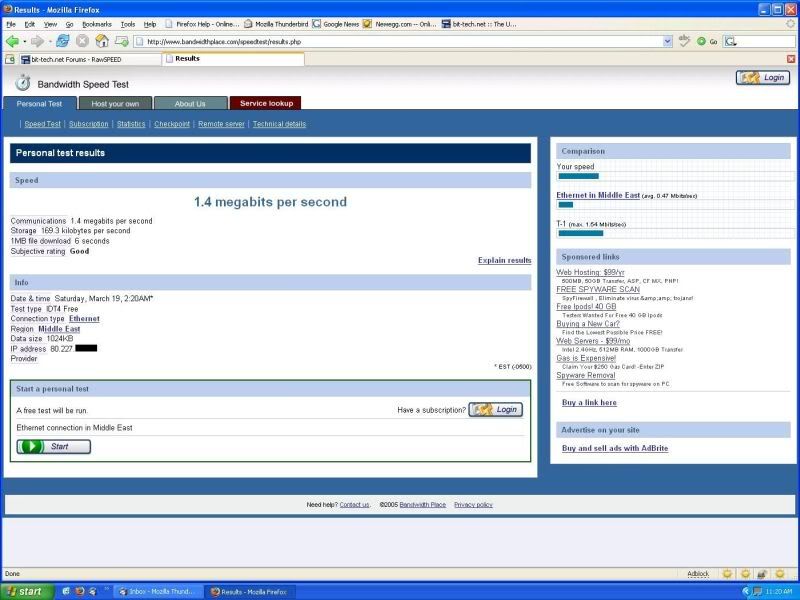Image resolution: width=800 pixels, height=600 pixels.
Task: Open the Google search engine selector icon
Action: 730,41
